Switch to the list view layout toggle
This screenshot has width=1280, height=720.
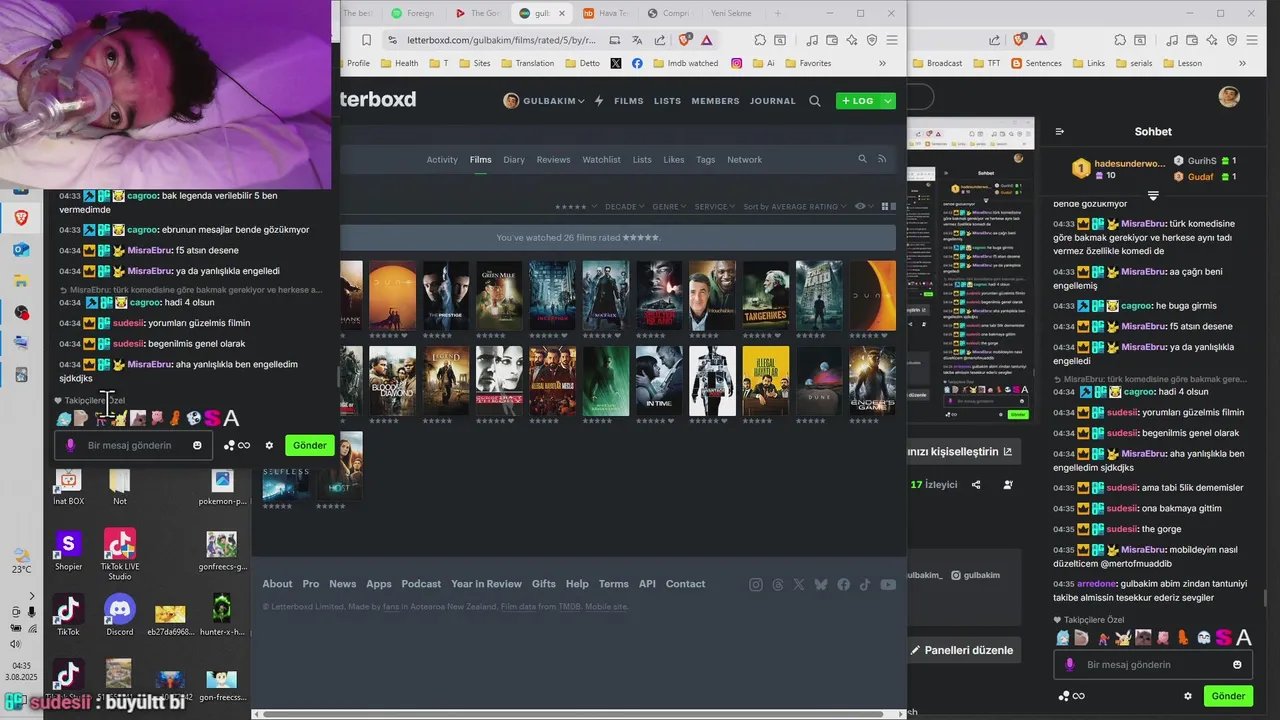tap(895, 206)
